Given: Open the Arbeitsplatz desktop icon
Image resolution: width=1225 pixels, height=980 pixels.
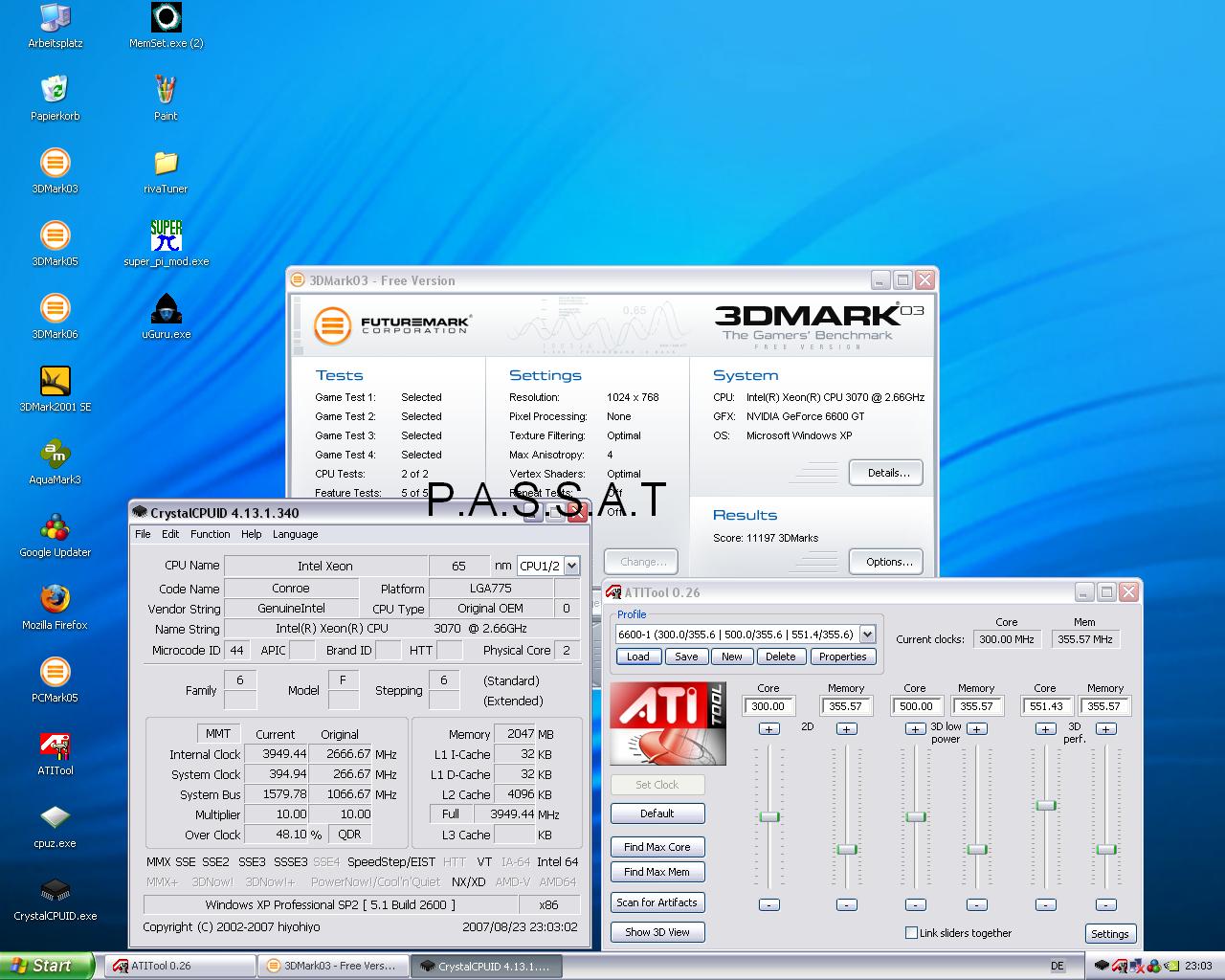Looking at the screenshot, I should click(x=55, y=26).
